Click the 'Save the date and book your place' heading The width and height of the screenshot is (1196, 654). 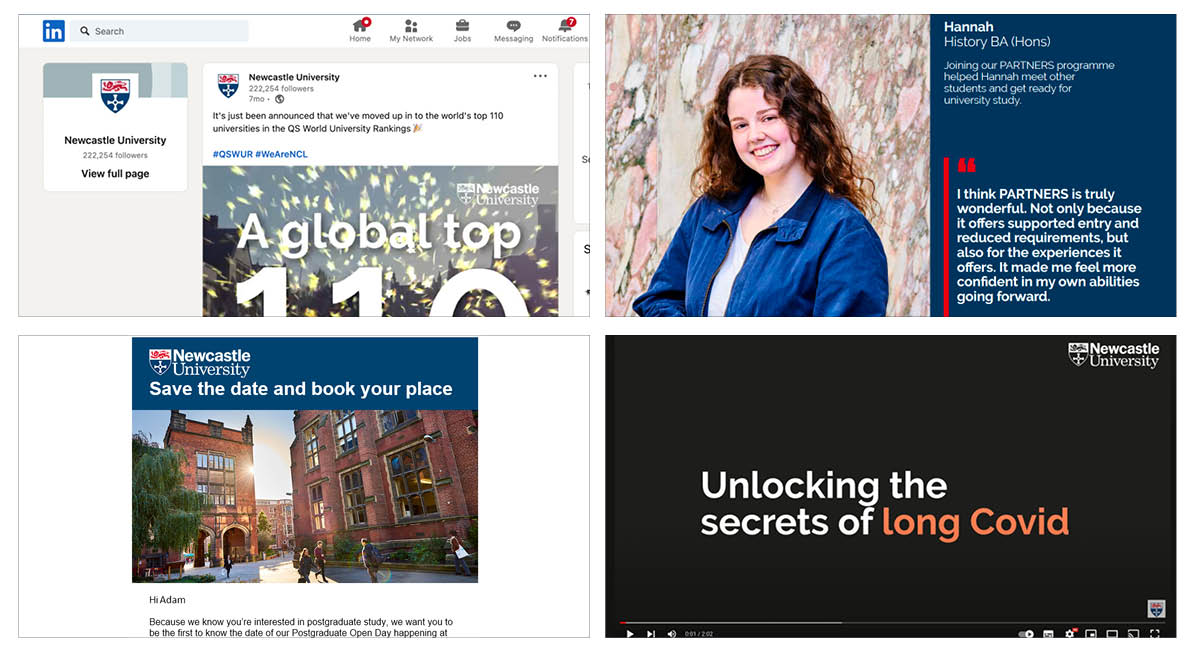[301, 389]
